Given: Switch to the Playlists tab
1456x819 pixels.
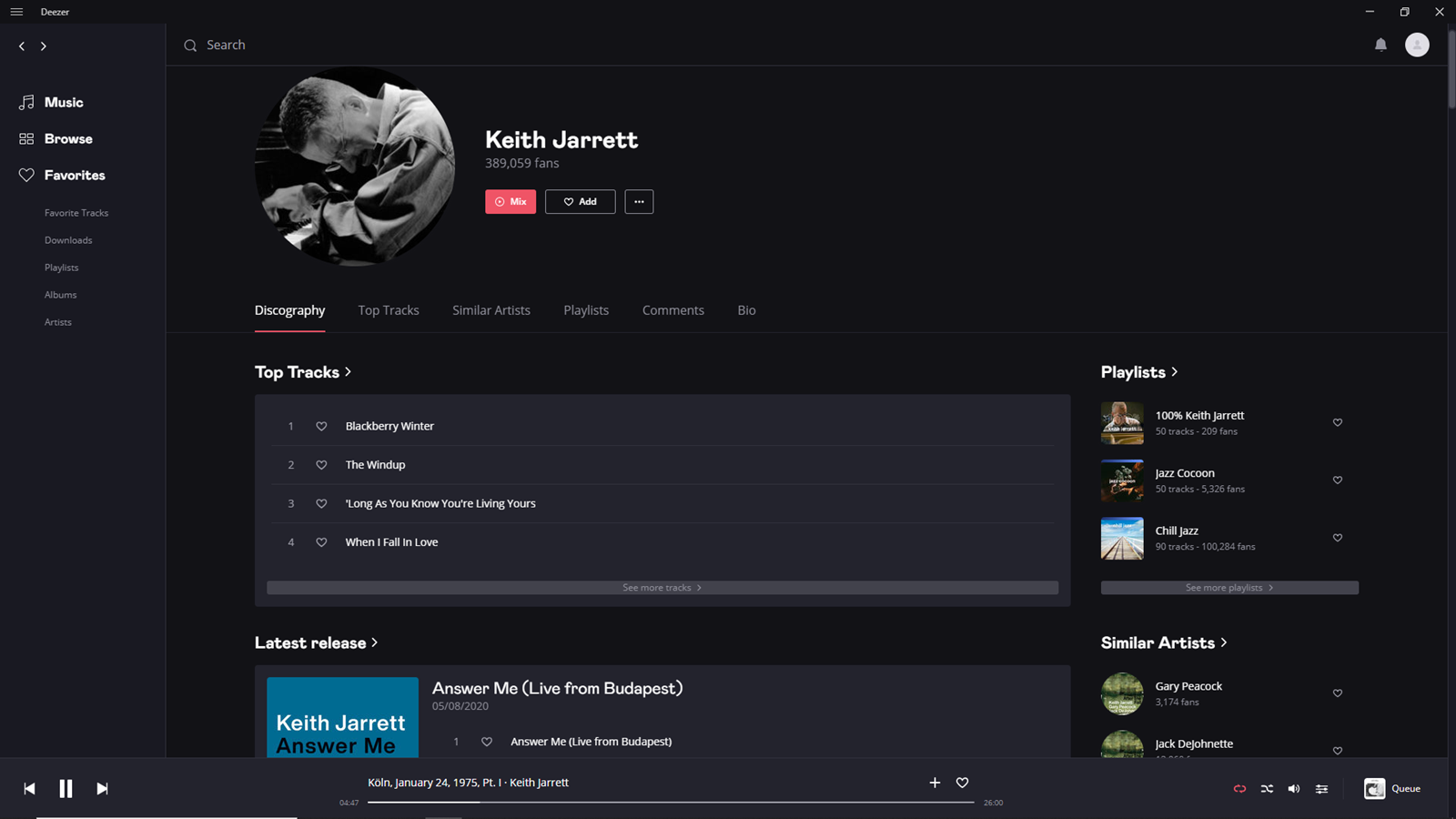Looking at the screenshot, I should (x=586, y=310).
